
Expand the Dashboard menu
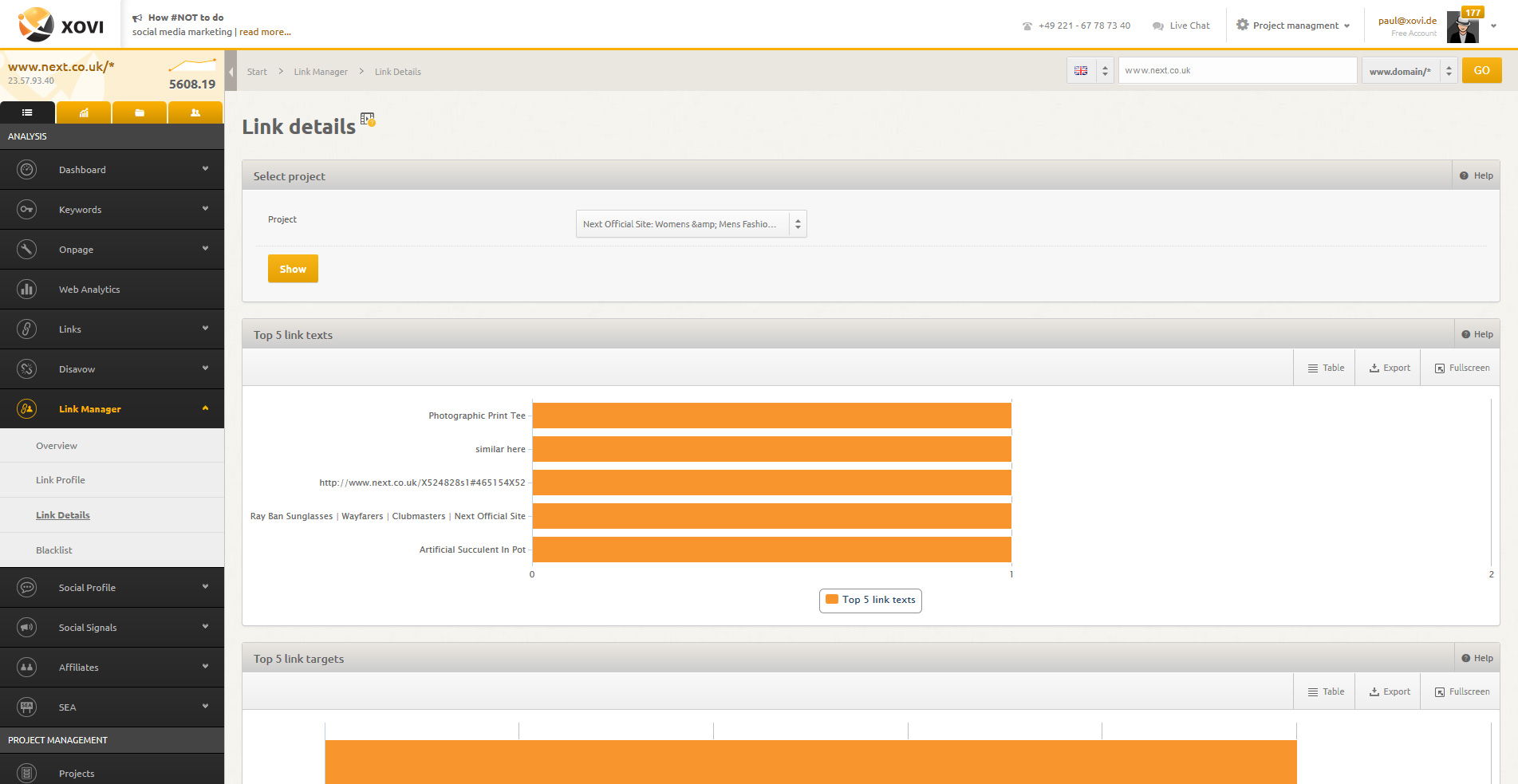pyautogui.click(x=205, y=169)
